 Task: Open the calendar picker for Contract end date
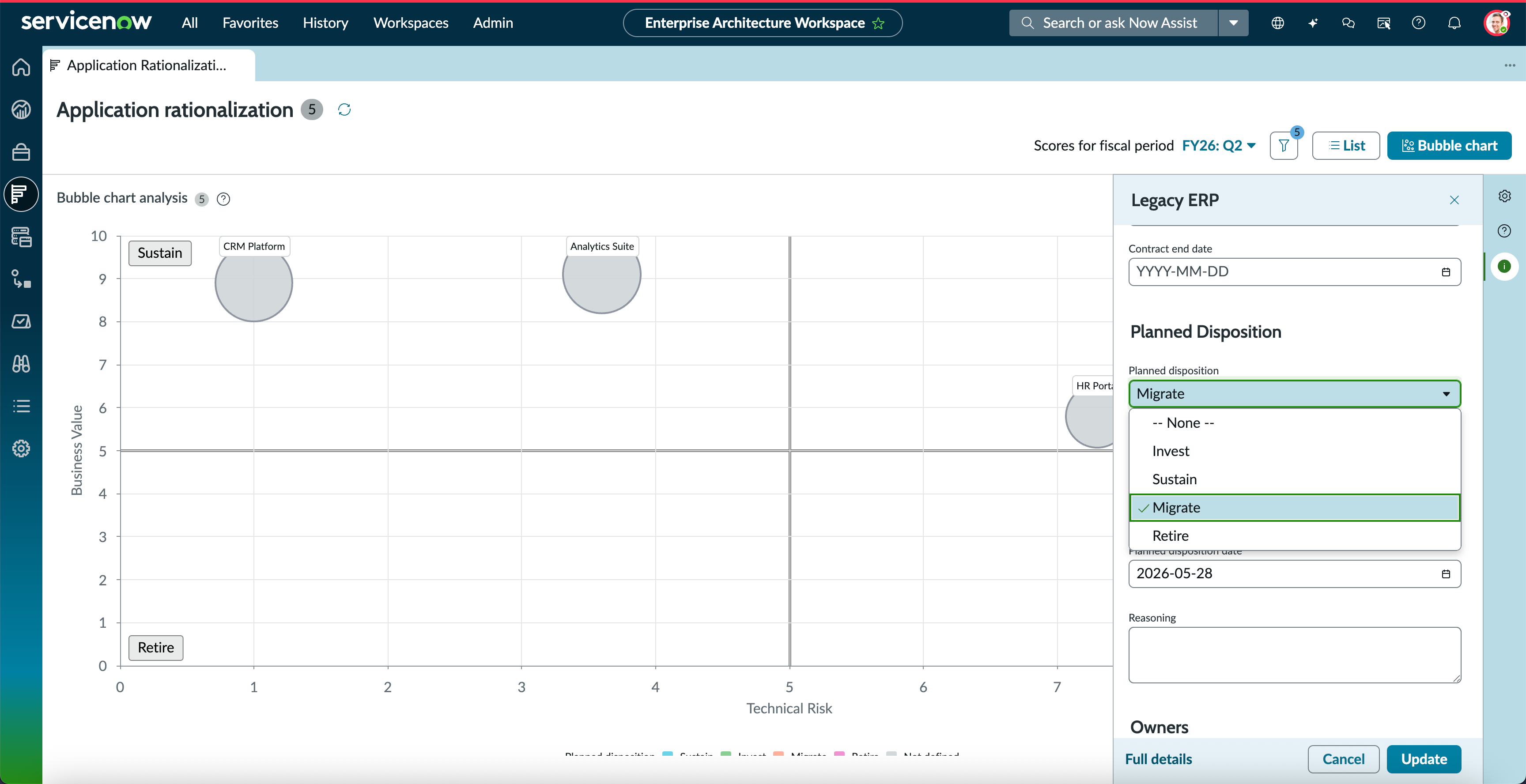(x=1446, y=272)
